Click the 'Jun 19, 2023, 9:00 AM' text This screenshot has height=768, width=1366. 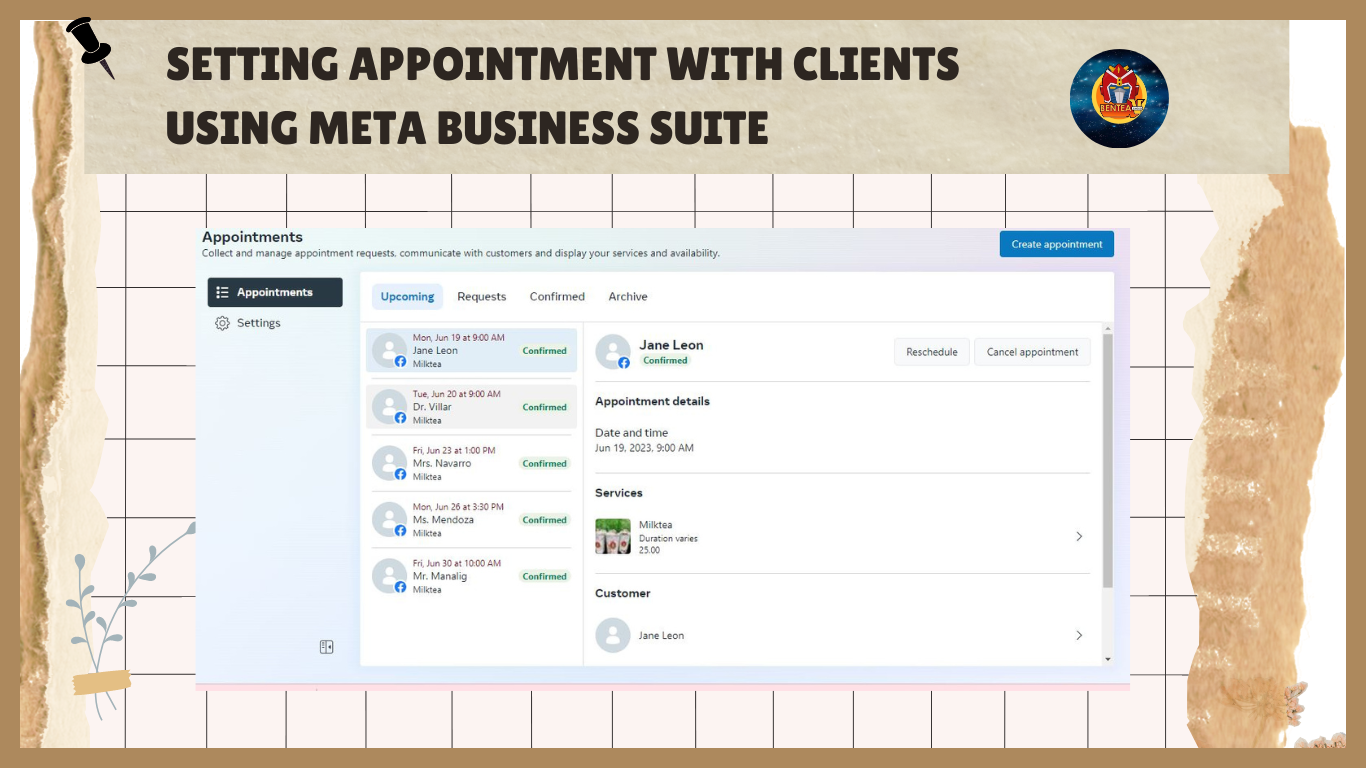[644, 448]
